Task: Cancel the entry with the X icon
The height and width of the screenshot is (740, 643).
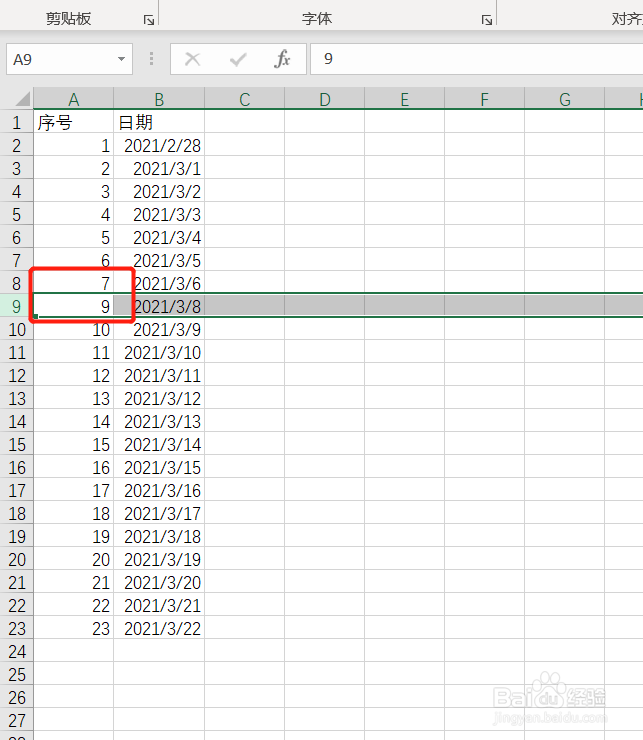Action: pyautogui.click(x=193, y=59)
